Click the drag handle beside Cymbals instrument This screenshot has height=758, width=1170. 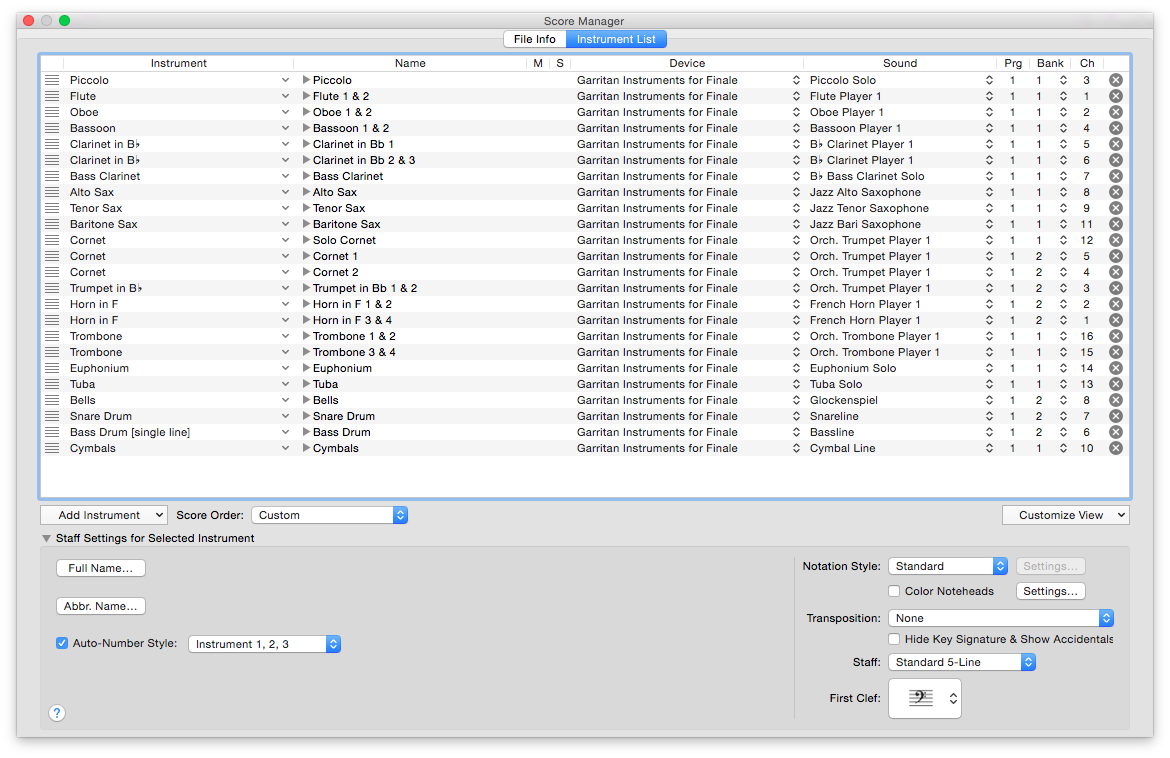pyautogui.click(x=52, y=448)
